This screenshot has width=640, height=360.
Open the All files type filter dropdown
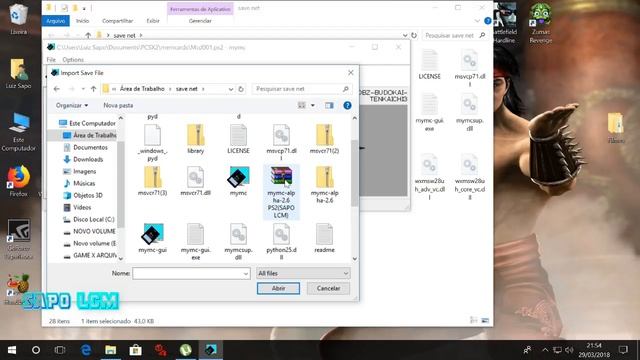(303, 273)
